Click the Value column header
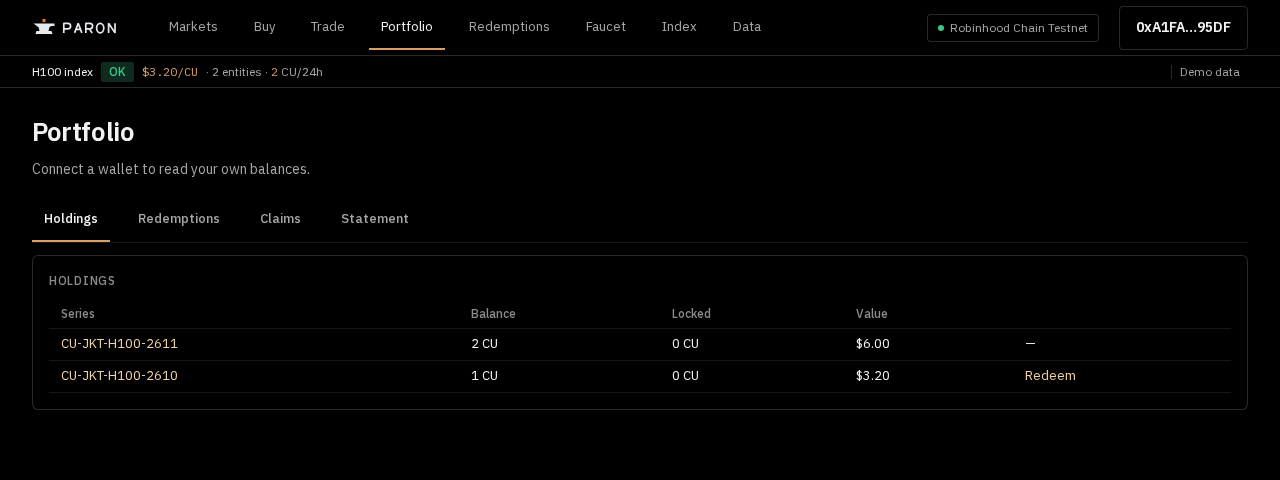The width and height of the screenshot is (1280, 480). [x=872, y=314]
